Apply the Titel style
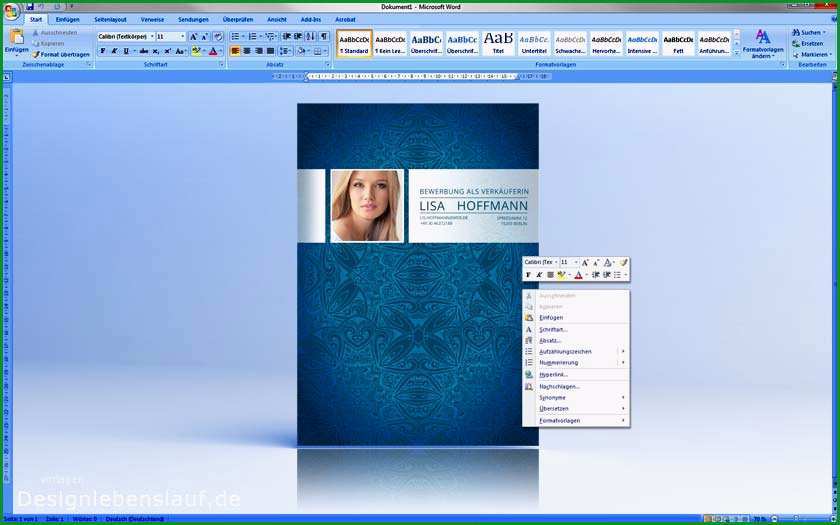 click(498, 43)
